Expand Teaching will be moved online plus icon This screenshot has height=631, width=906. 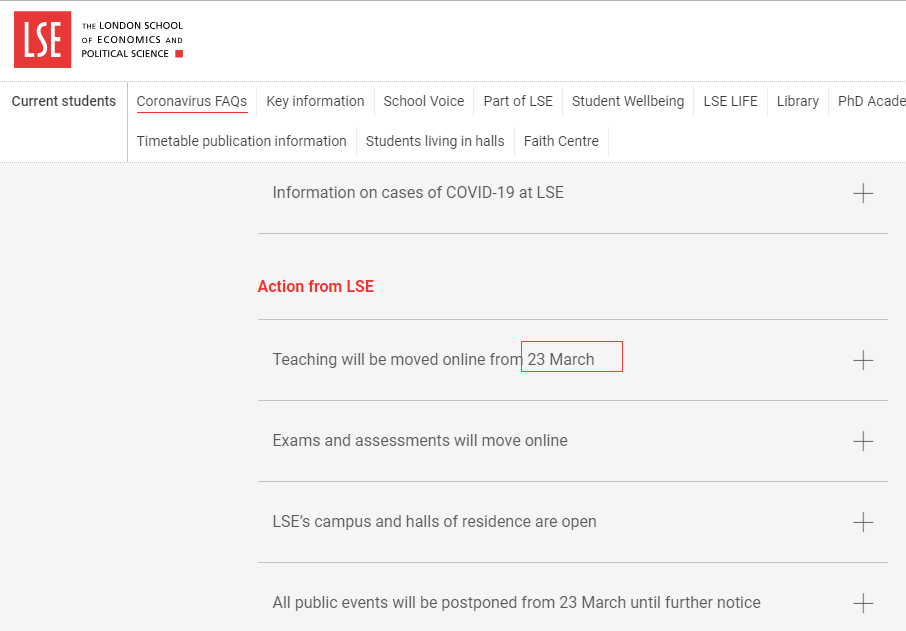[x=863, y=360]
